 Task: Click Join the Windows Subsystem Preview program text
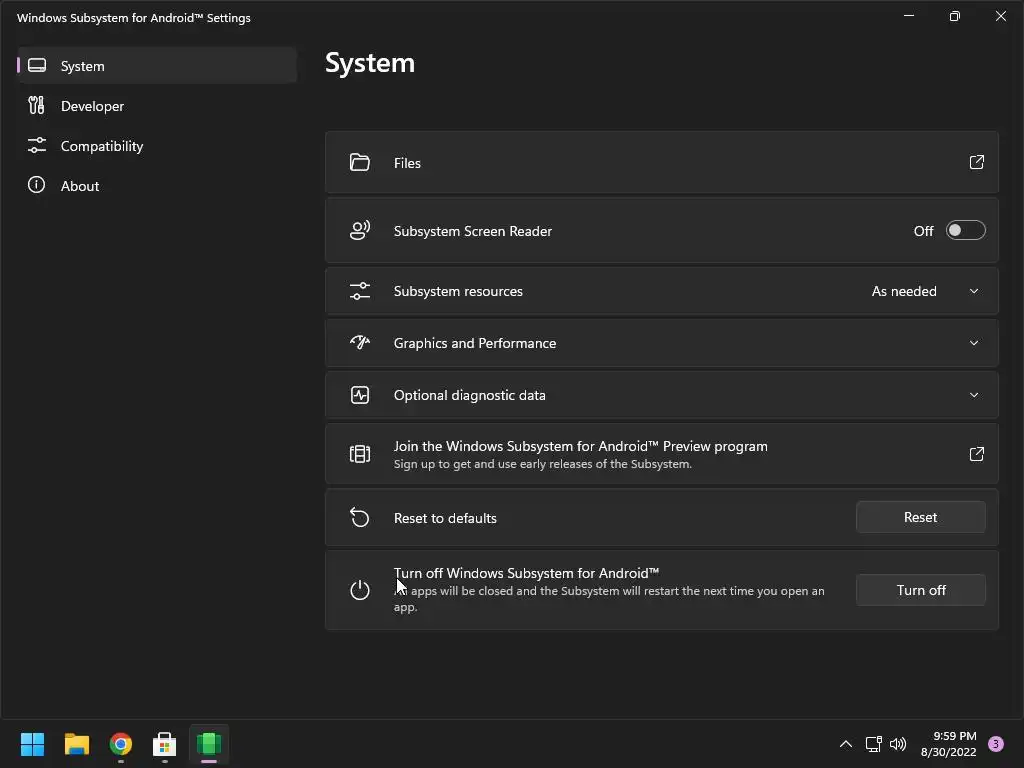[581, 446]
